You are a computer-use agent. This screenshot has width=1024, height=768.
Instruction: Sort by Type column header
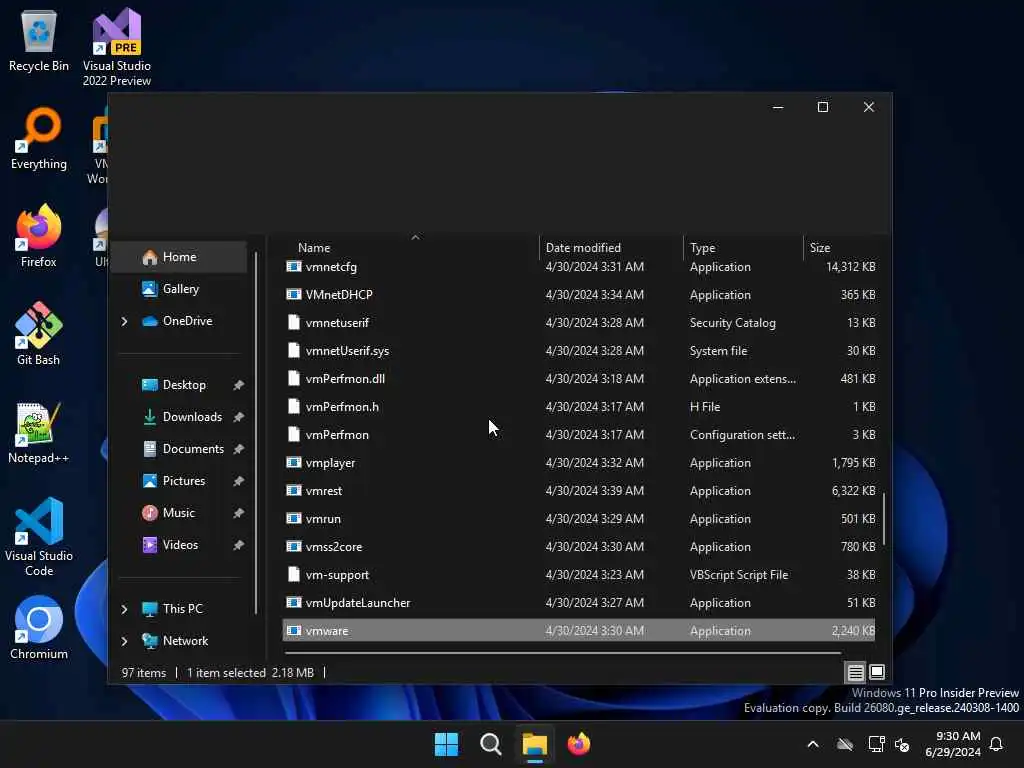pyautogui.click(x=743, y=248)
